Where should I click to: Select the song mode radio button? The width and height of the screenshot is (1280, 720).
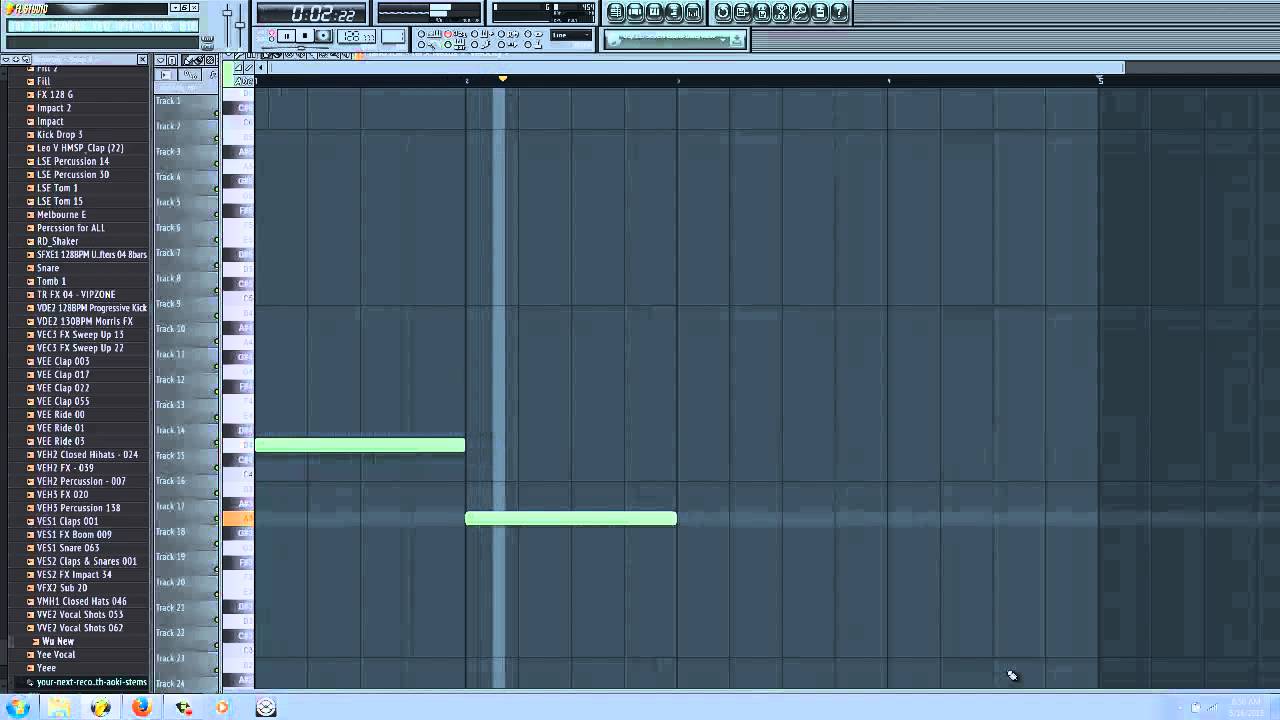click(x=271, y=39)
